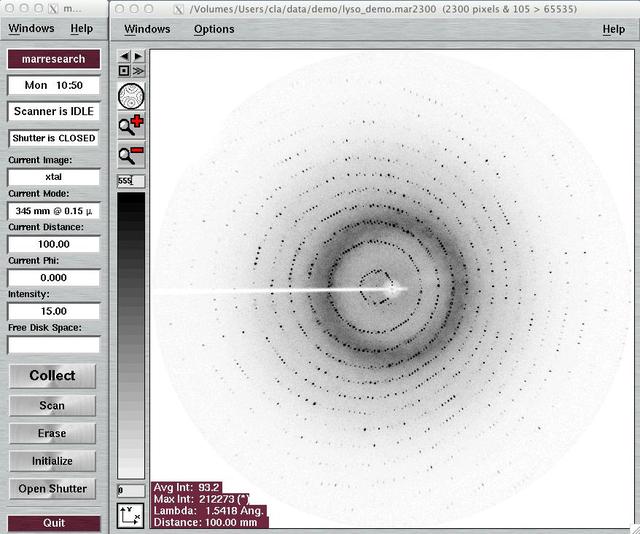Open Windows menu in the image viewer

tap(147, 29)
